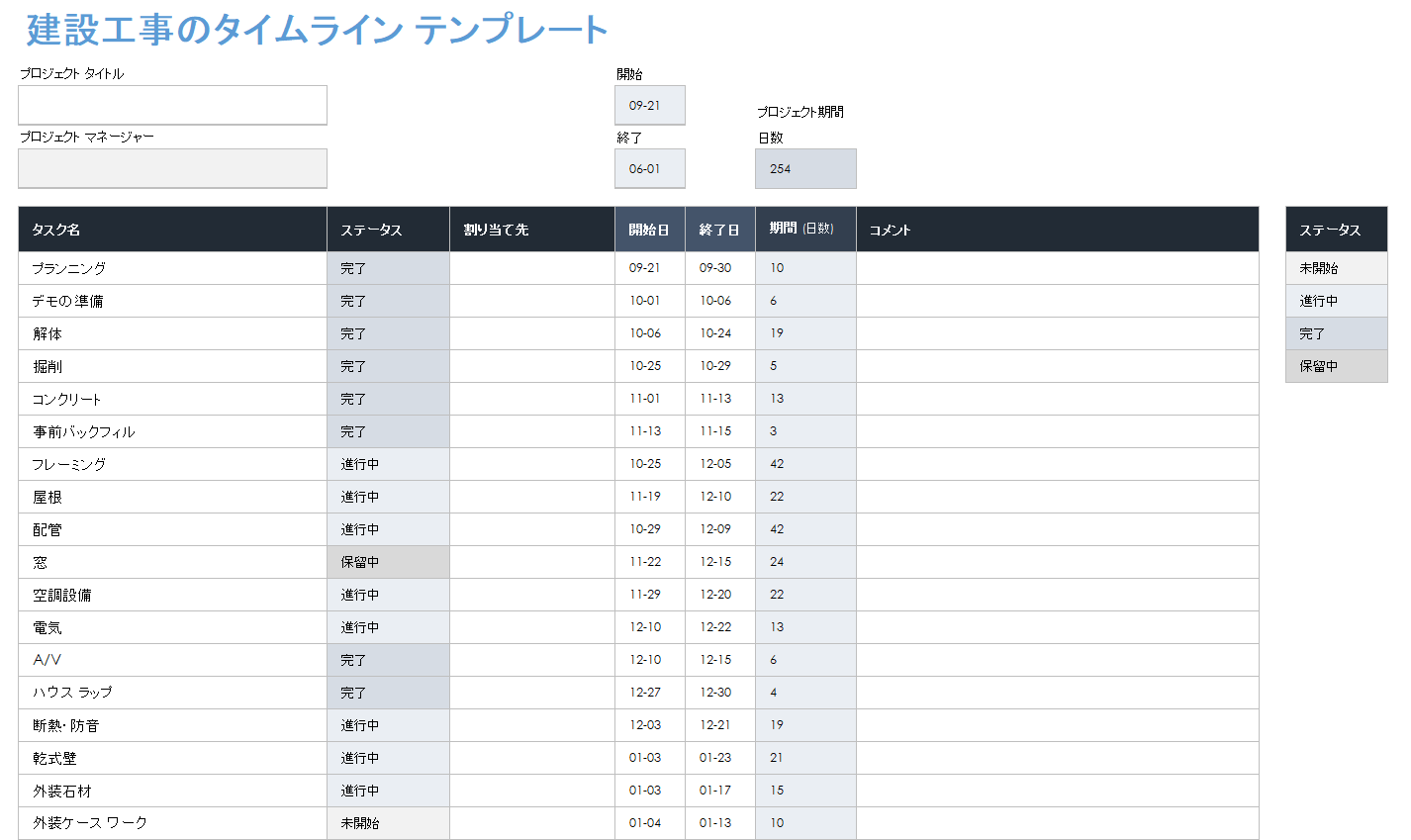Click end date 12-20 of 空調設備
Viewport: 1411px width, 840px height.
pyautogui.click(x=720, y=595)
